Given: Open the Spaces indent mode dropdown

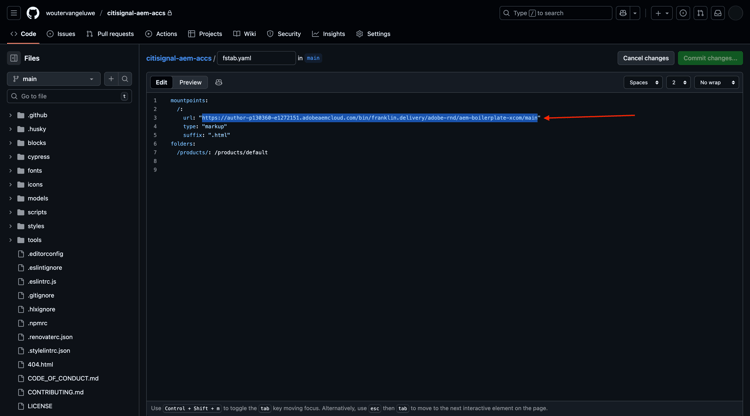Looking at the screenshot, I should (x=643, y=83).
